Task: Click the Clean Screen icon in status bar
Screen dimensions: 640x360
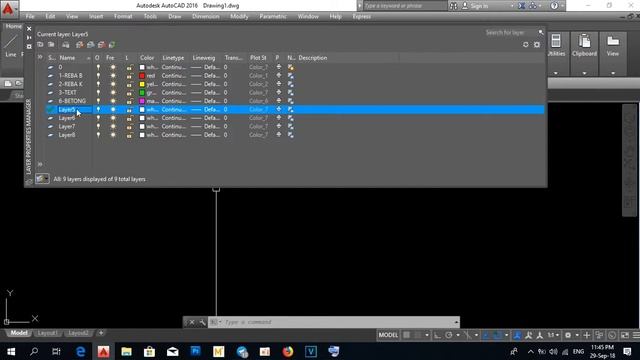Action: pos(624,335)
